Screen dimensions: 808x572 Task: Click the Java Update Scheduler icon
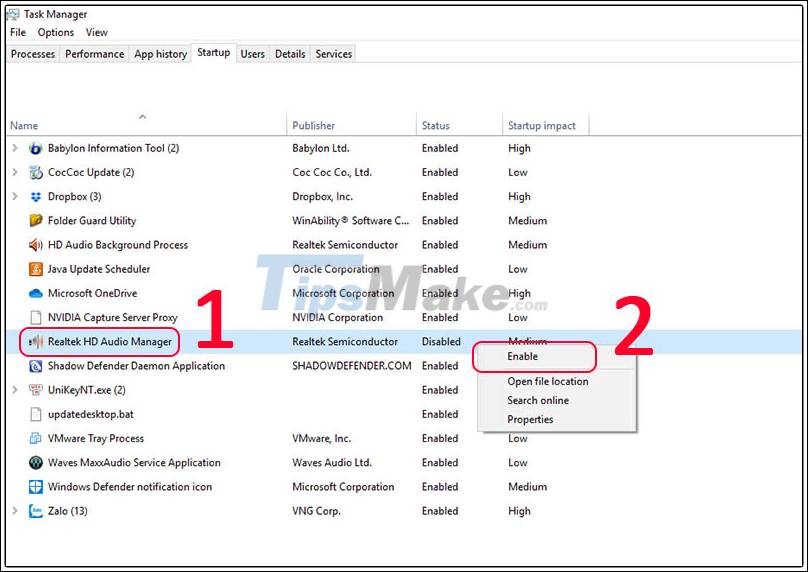[x=36, y=269]
